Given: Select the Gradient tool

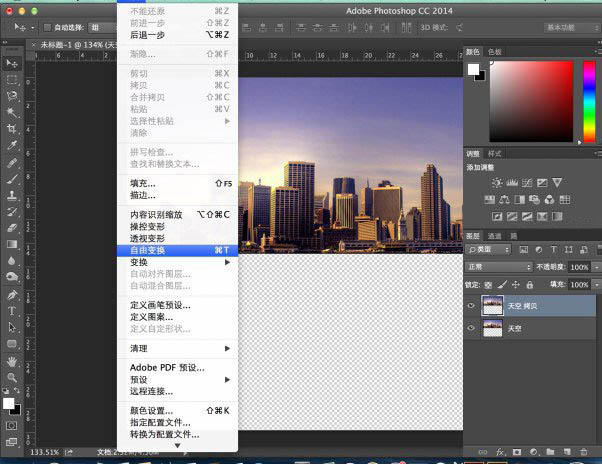Looking at the screenshot, I should tap(12, 244).
